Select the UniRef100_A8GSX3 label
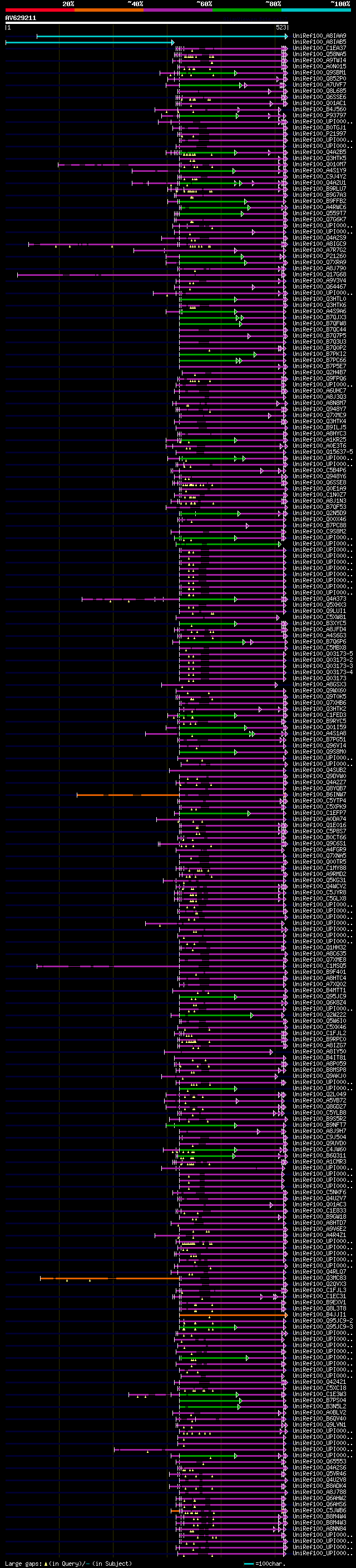This screenshot has height=1568, width=356. click(x=319, y=685)
